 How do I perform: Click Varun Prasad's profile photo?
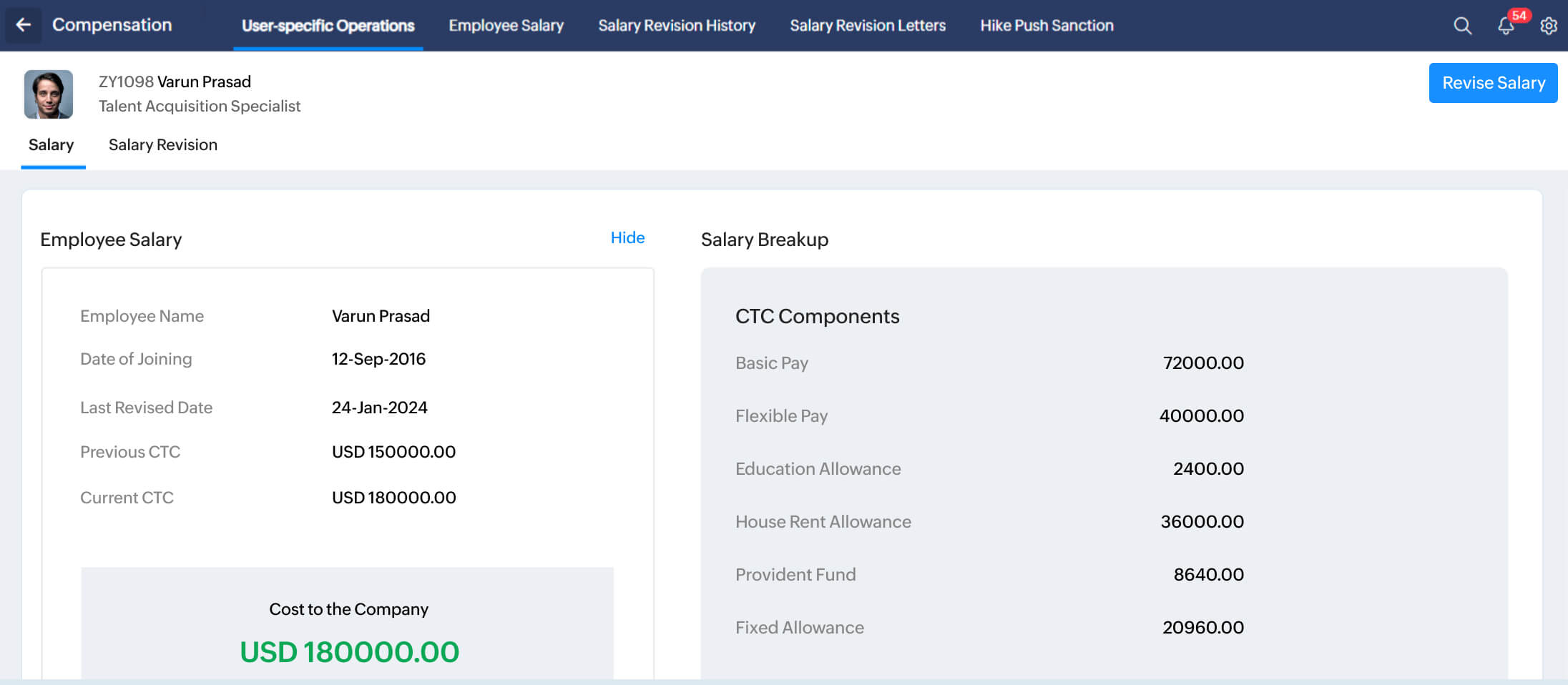coord(49,94)
